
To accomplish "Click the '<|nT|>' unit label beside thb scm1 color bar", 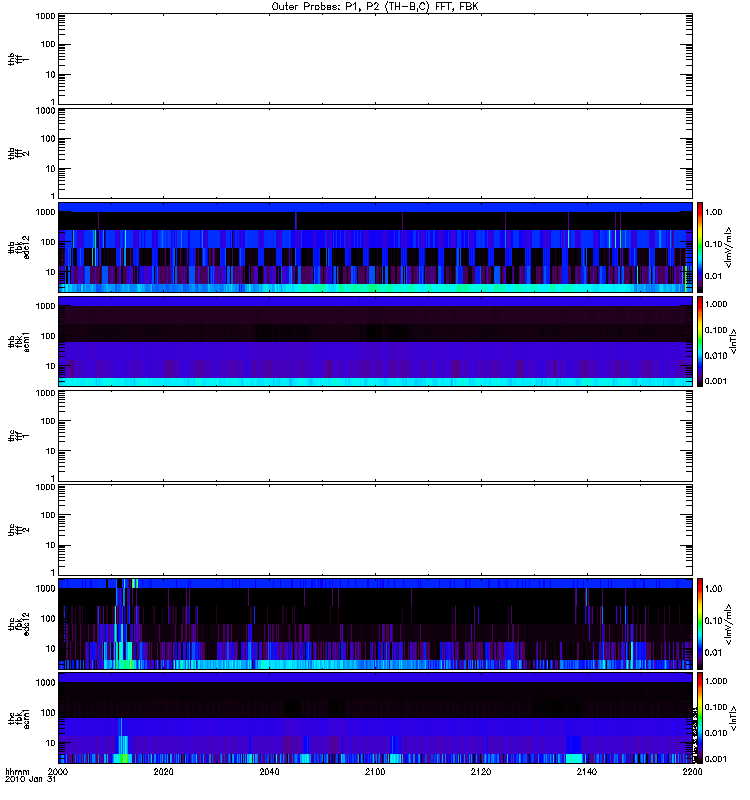I will point(733,342).
